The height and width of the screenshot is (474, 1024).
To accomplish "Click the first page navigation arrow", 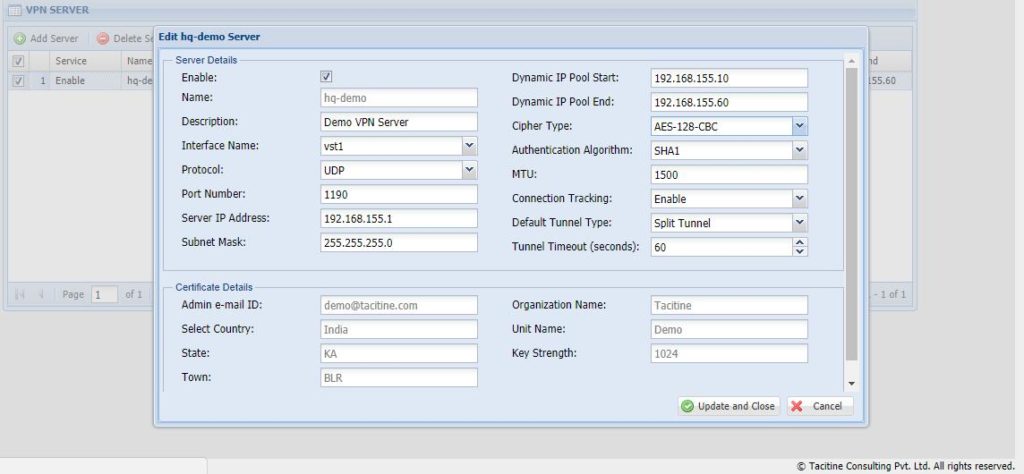I will coord(19,295).
